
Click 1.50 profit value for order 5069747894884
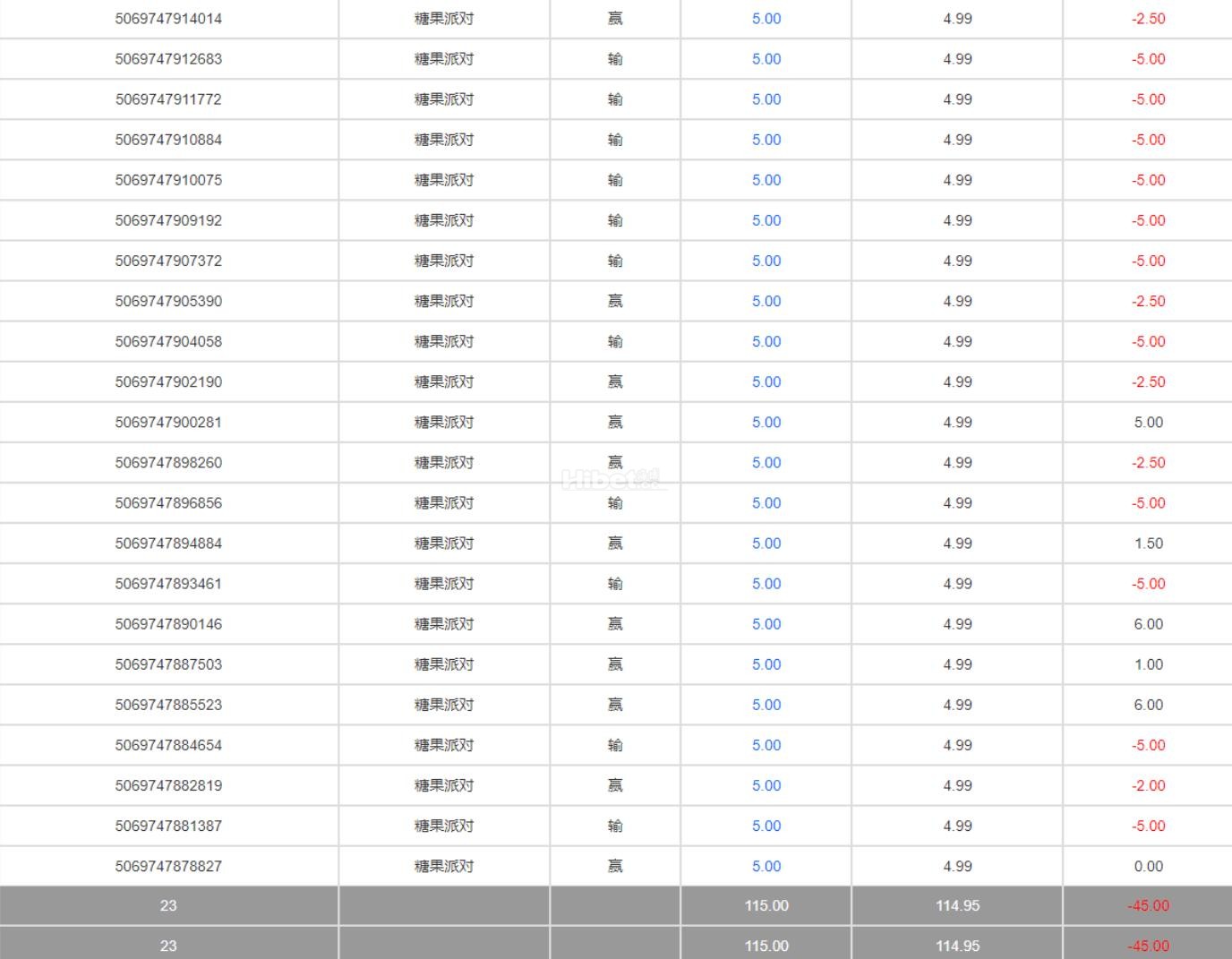(x=1148, y=543)
